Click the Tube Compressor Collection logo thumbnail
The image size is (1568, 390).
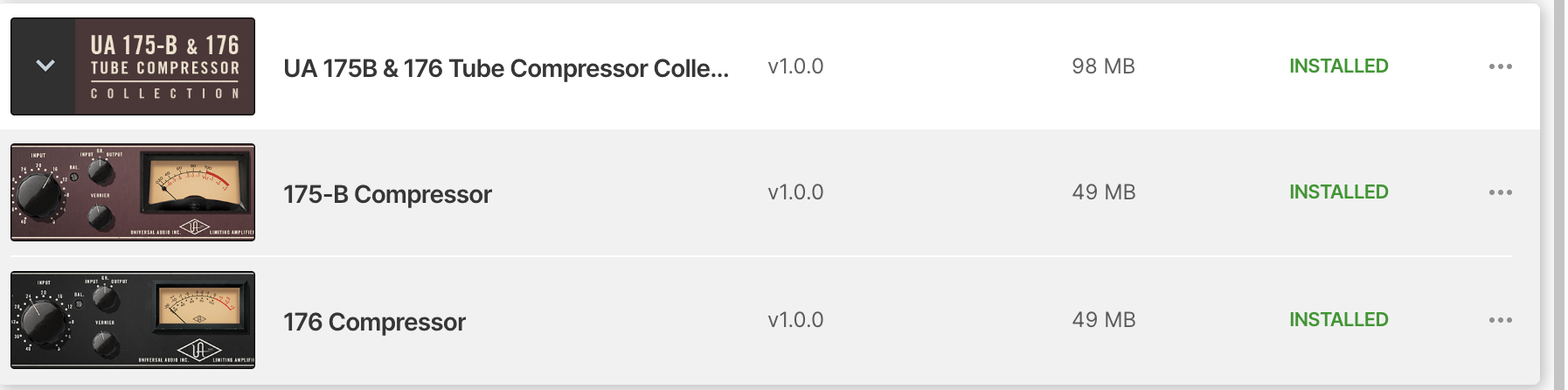point(165,66)
